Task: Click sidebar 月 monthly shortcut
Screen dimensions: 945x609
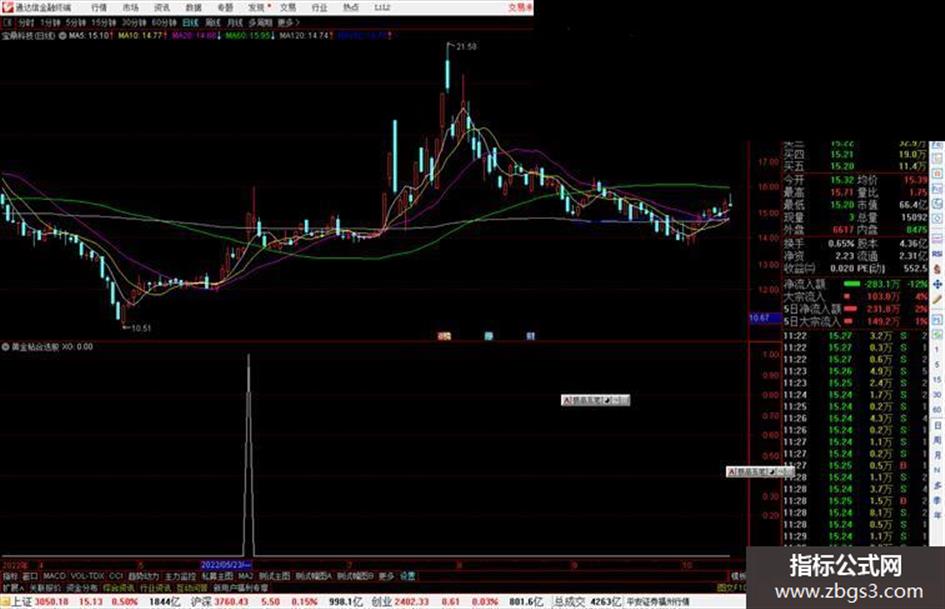Action: coord(937,456)
